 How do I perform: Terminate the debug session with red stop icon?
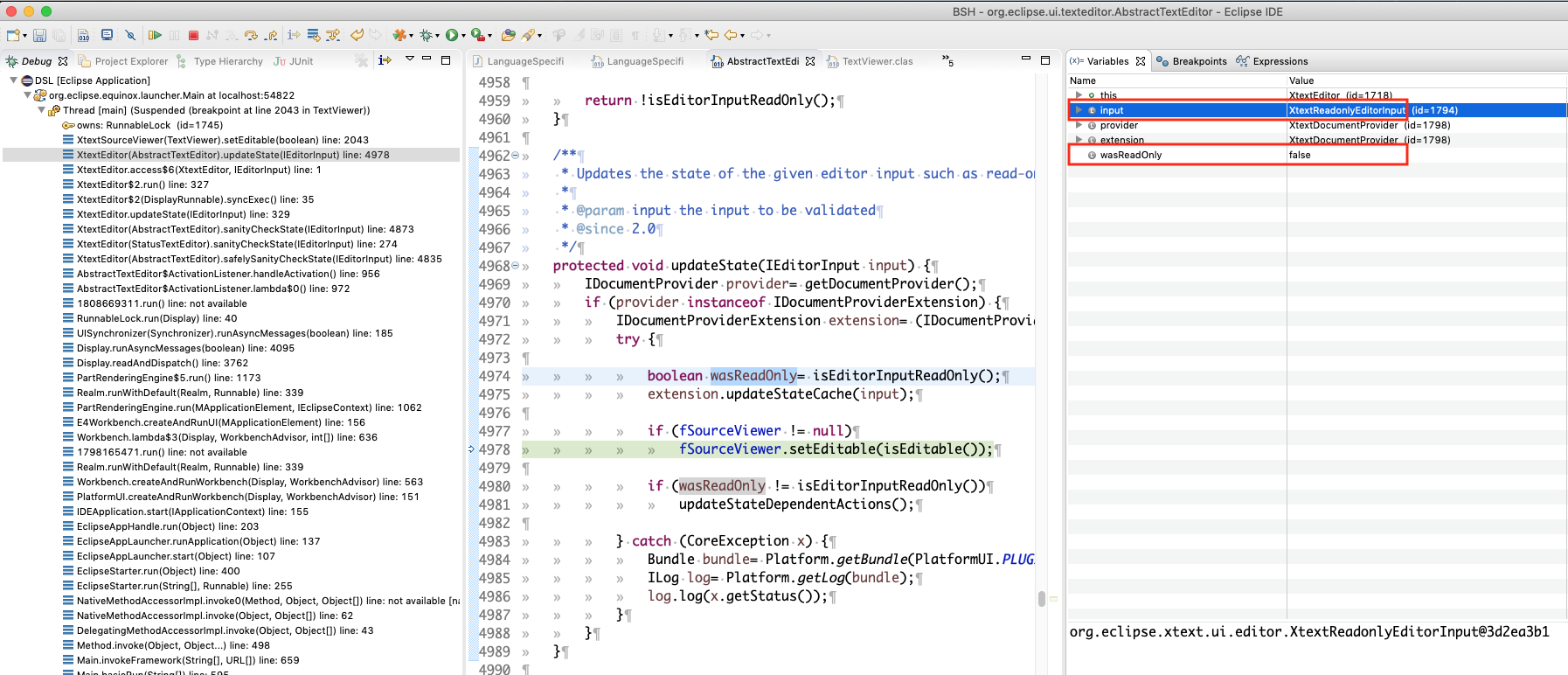click(x=193, y=35)
